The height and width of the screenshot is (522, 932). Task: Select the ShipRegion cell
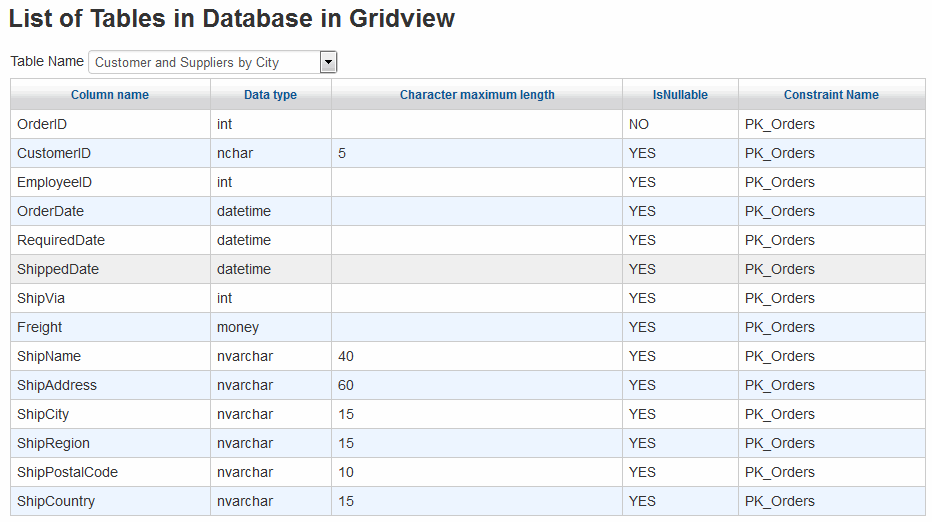click(x=111, y=443)
